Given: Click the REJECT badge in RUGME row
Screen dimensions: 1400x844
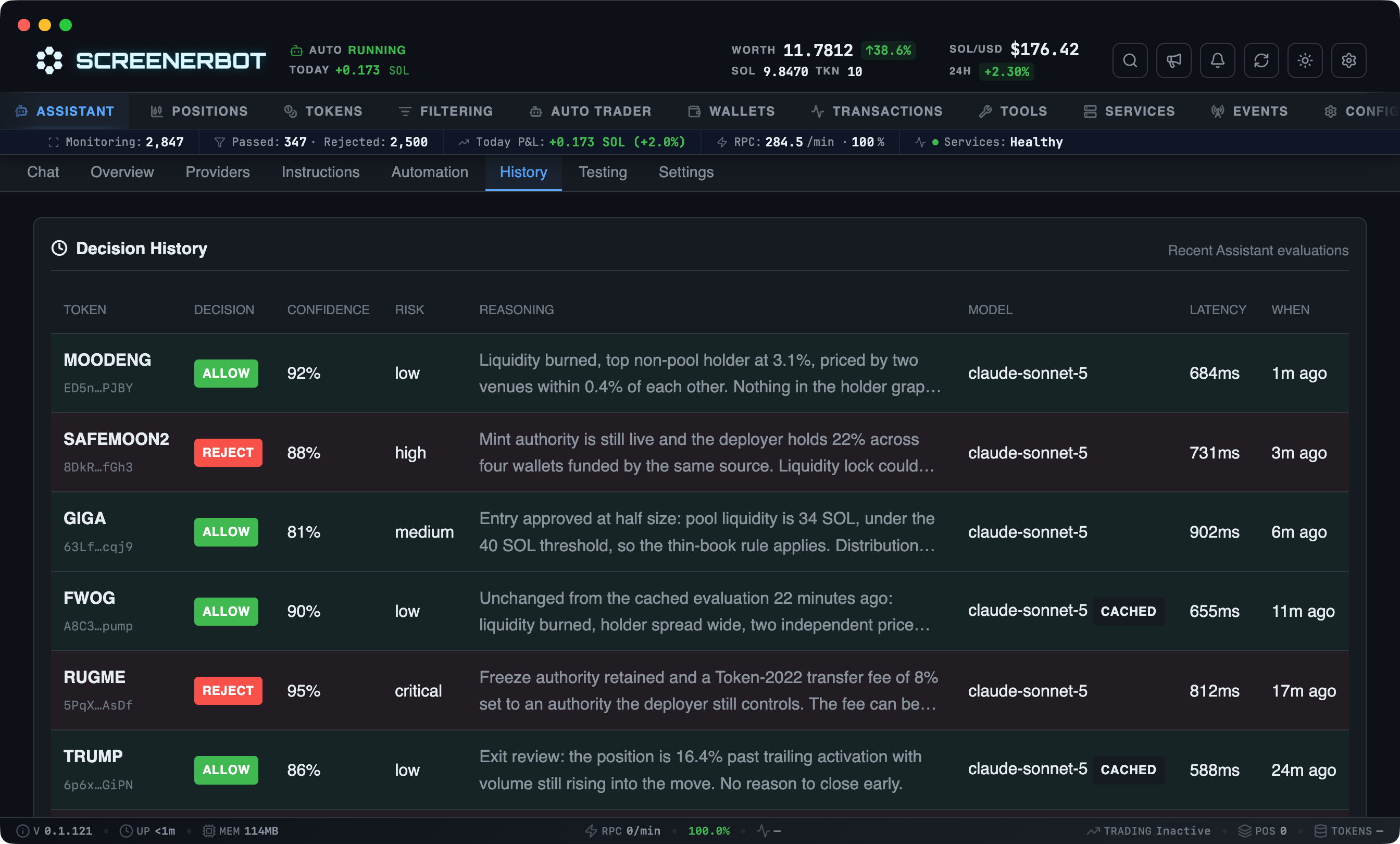Looking at the screenshot, I should [228, 690].
